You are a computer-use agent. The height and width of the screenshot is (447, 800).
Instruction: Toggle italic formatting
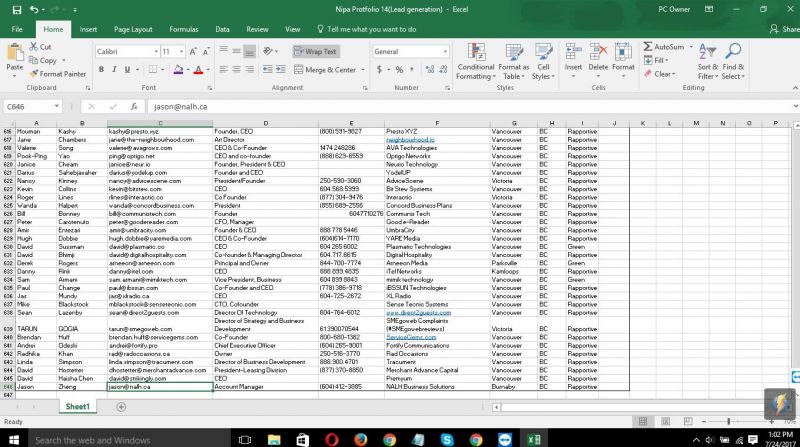114,69
